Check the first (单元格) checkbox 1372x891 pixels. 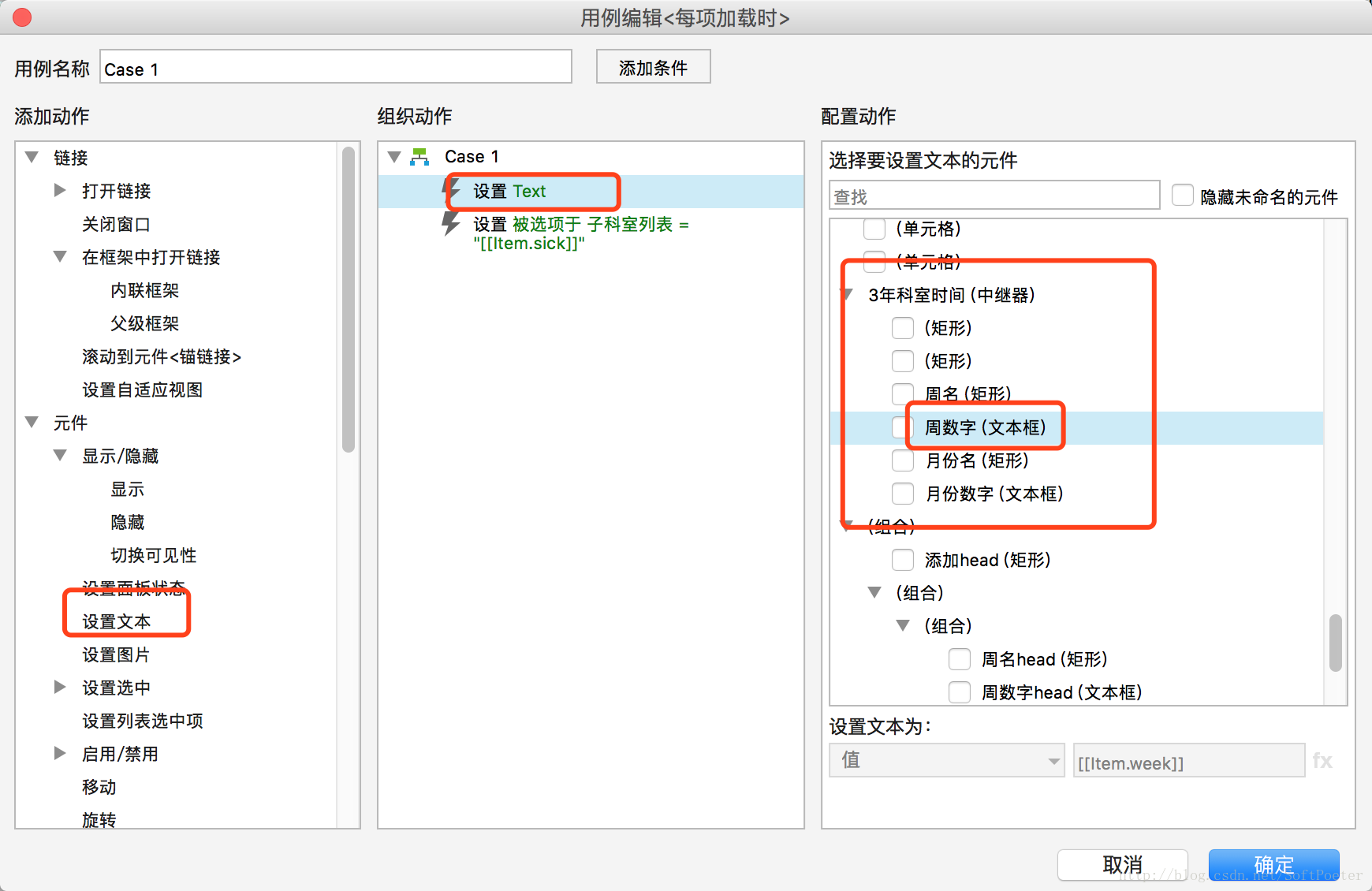click(x=874, y=229)
